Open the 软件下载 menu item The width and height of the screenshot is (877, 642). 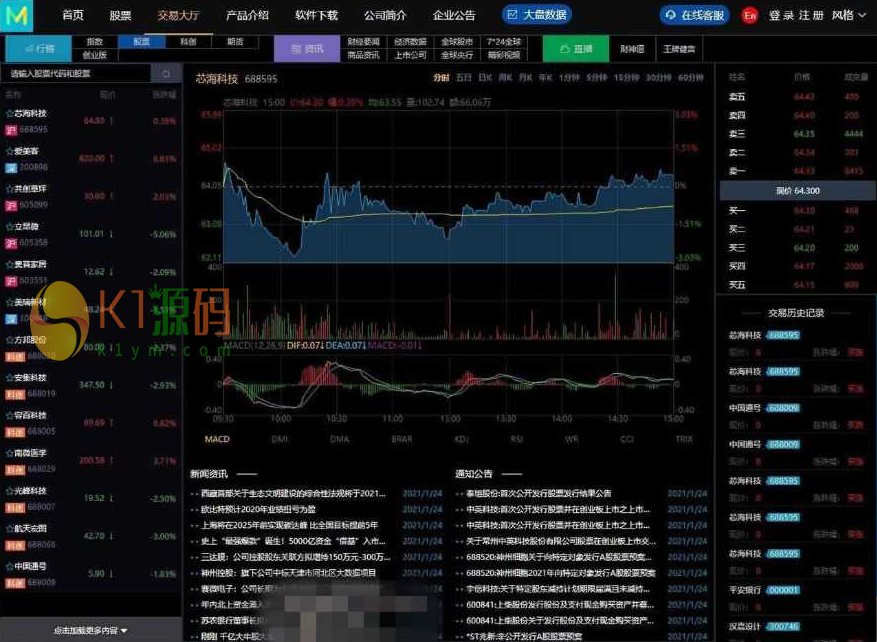point(317,15)
